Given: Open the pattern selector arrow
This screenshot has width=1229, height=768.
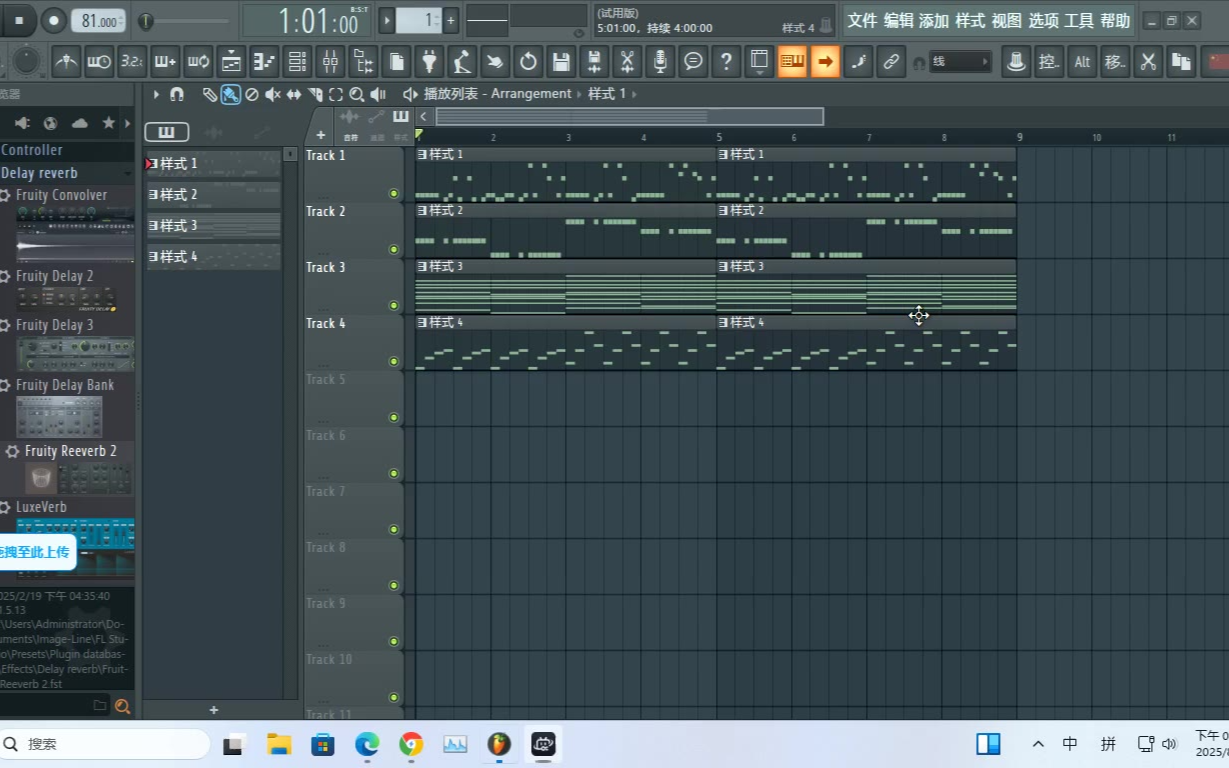Looking at the screenshot, I should point(387,20).
